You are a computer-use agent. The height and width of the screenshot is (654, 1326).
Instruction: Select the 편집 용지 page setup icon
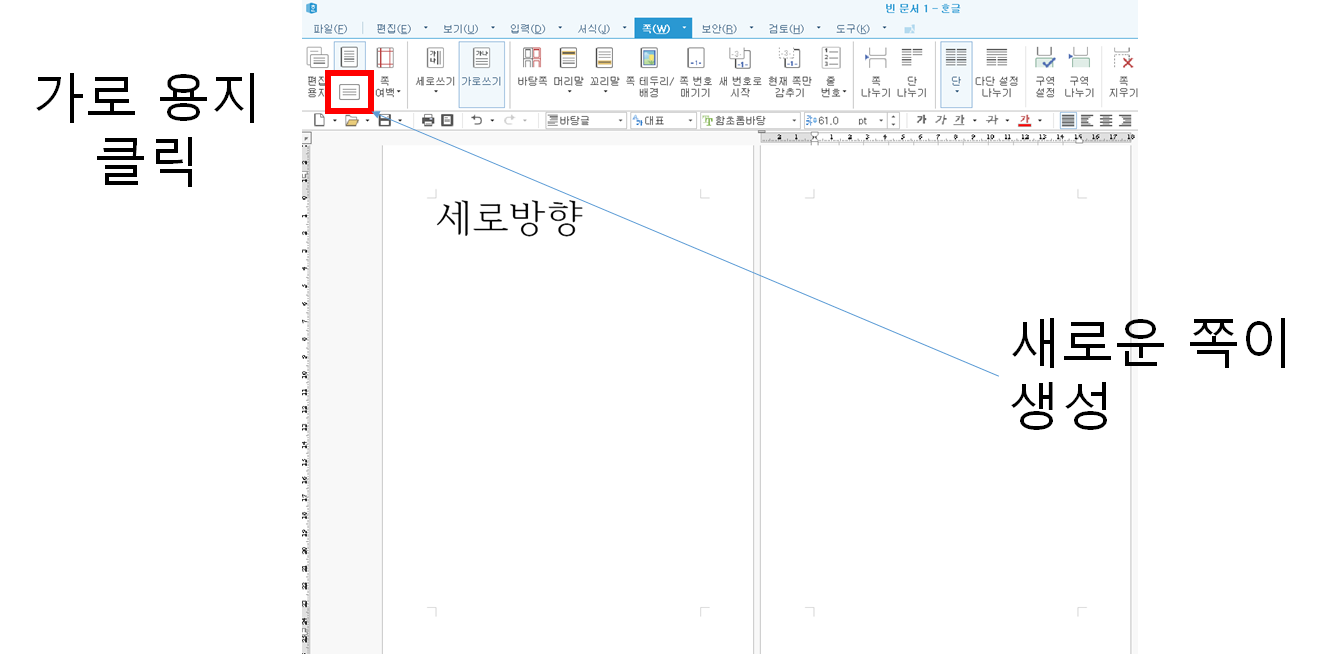click(320, 58)
